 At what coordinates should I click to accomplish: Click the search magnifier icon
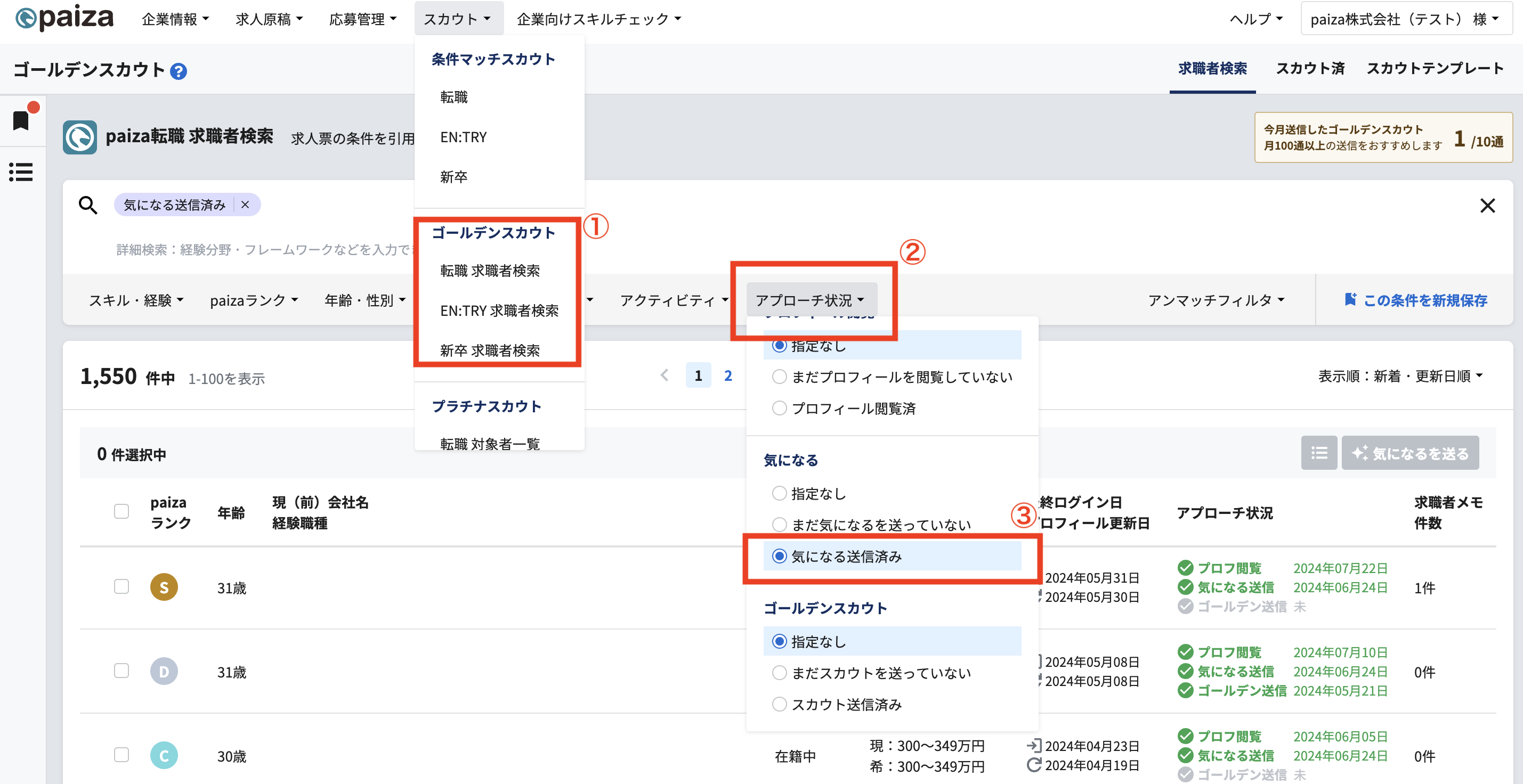click(88, 205)
